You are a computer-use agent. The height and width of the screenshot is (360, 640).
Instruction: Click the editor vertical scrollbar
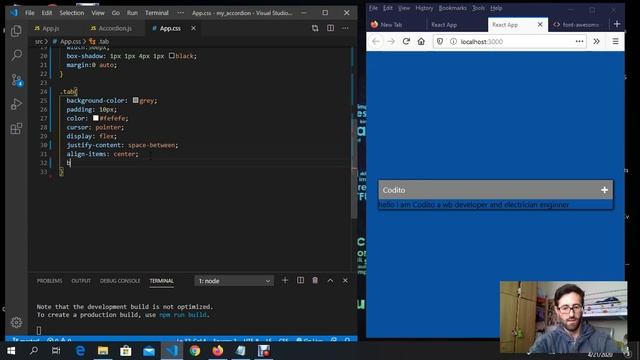point(354,169)
